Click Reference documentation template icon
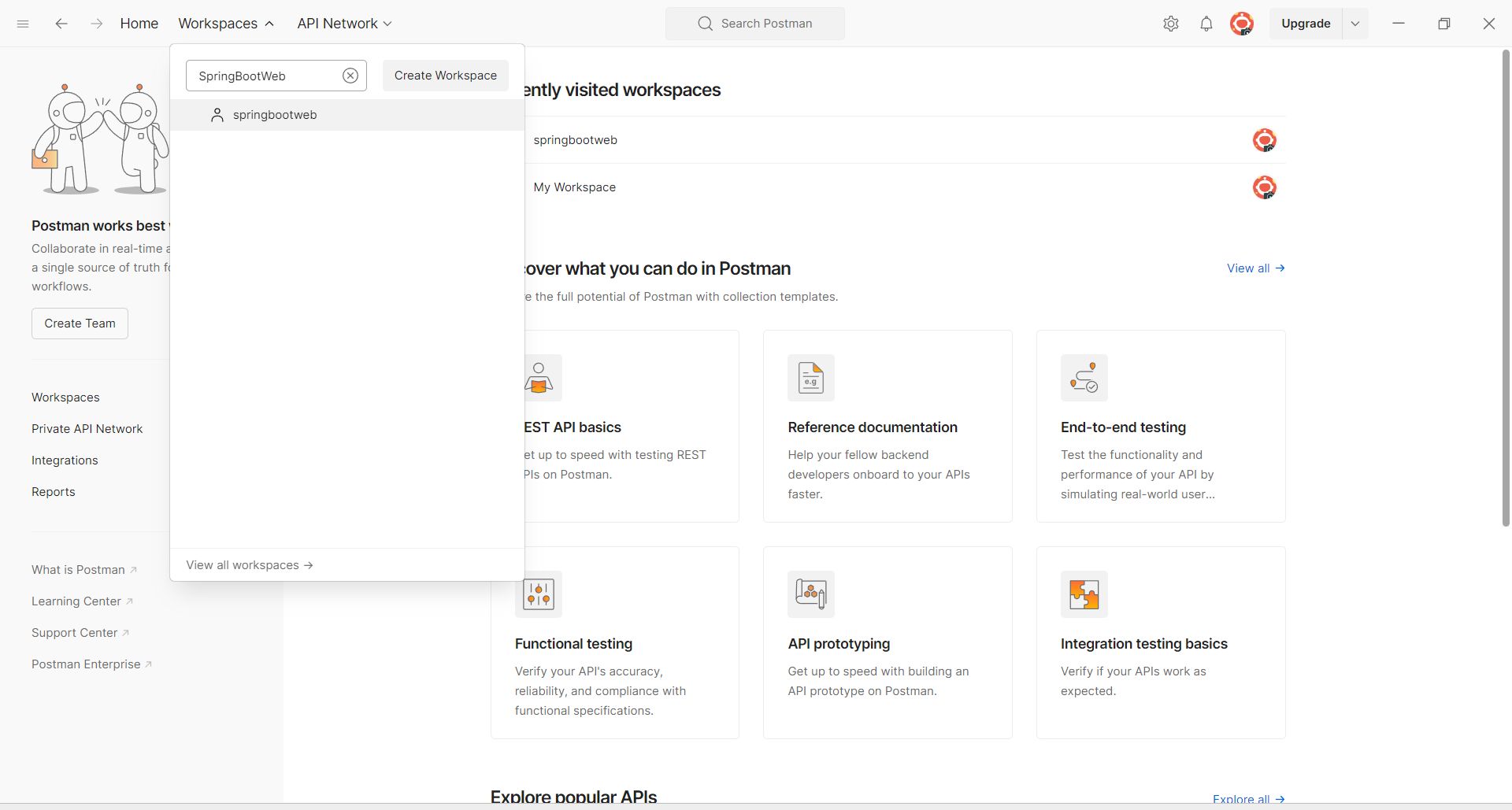1512x810 pixels. (811, 378)
